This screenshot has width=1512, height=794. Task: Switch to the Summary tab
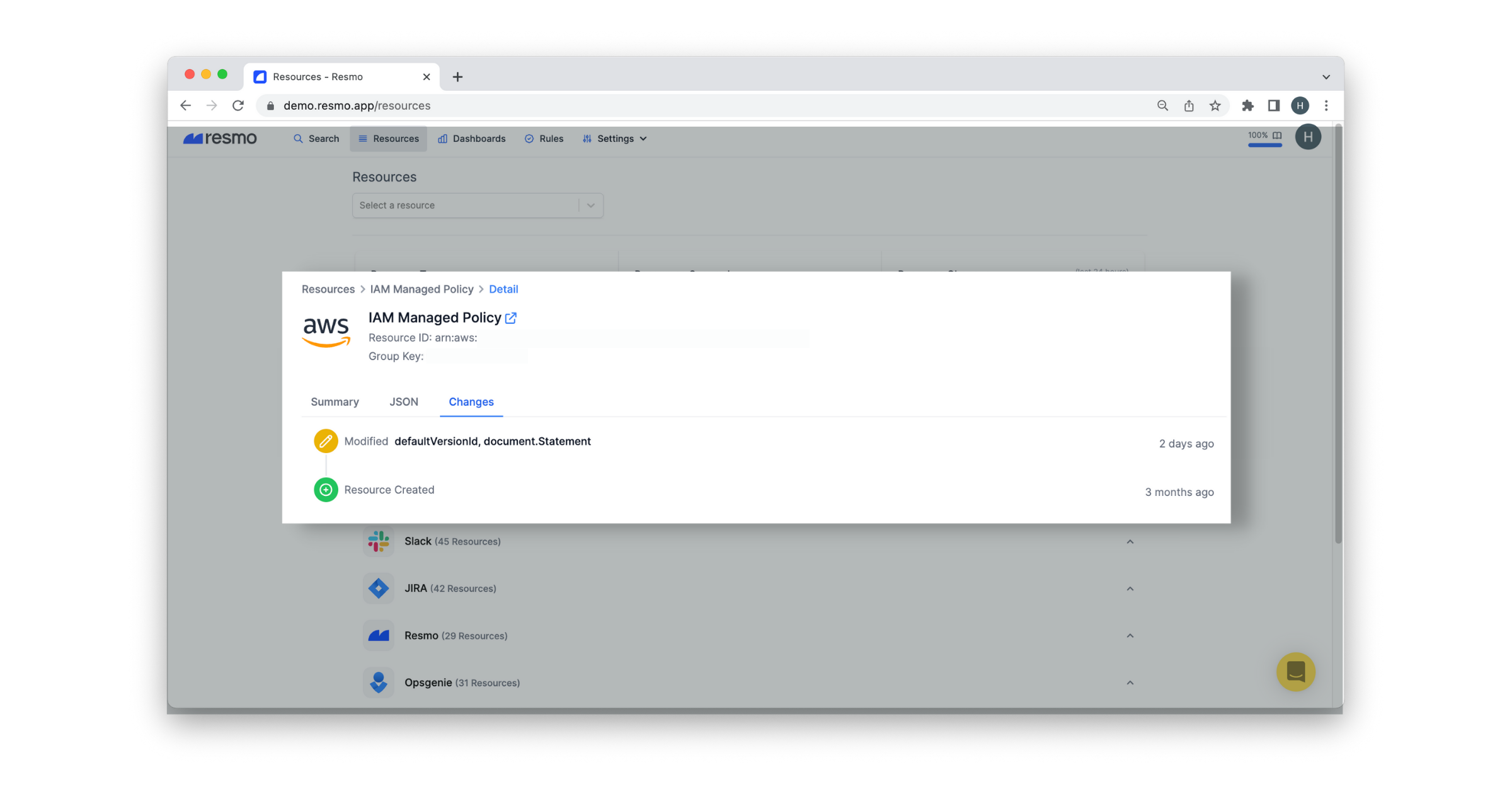pyautogui.click(x=335, y=401)
